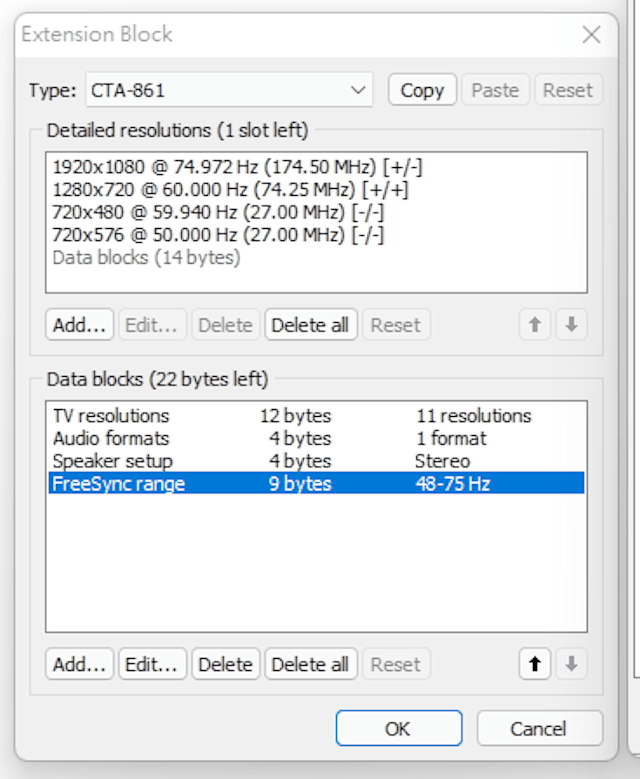Add a new data block
Image resolution: width=640 pixels, height=779 pixels.
tap(79, 664)
